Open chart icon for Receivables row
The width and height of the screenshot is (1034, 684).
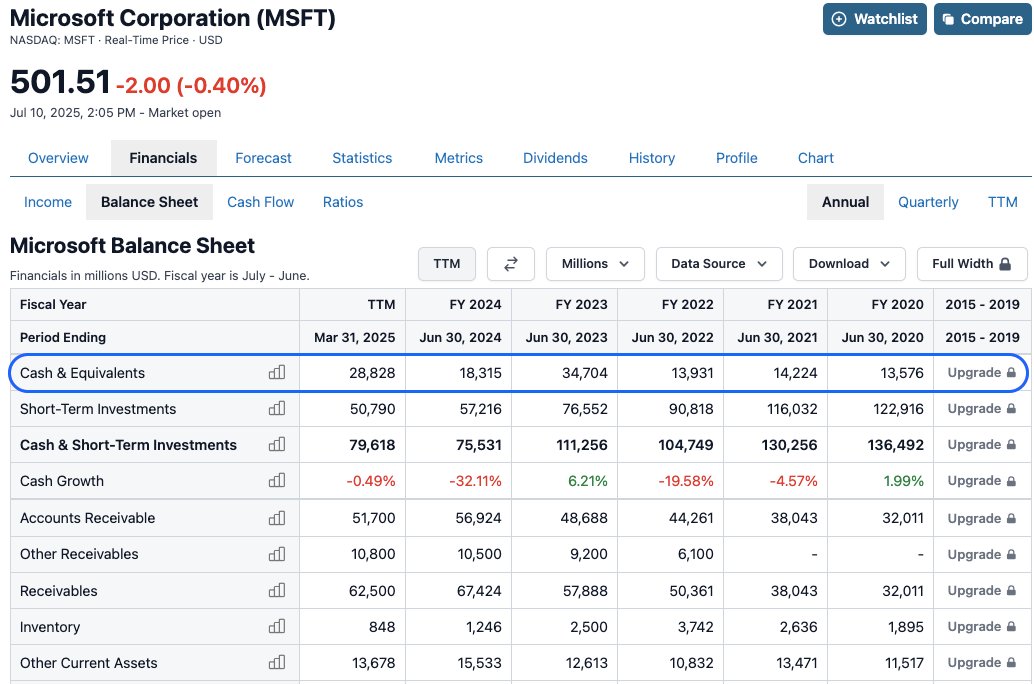(277, 590)
